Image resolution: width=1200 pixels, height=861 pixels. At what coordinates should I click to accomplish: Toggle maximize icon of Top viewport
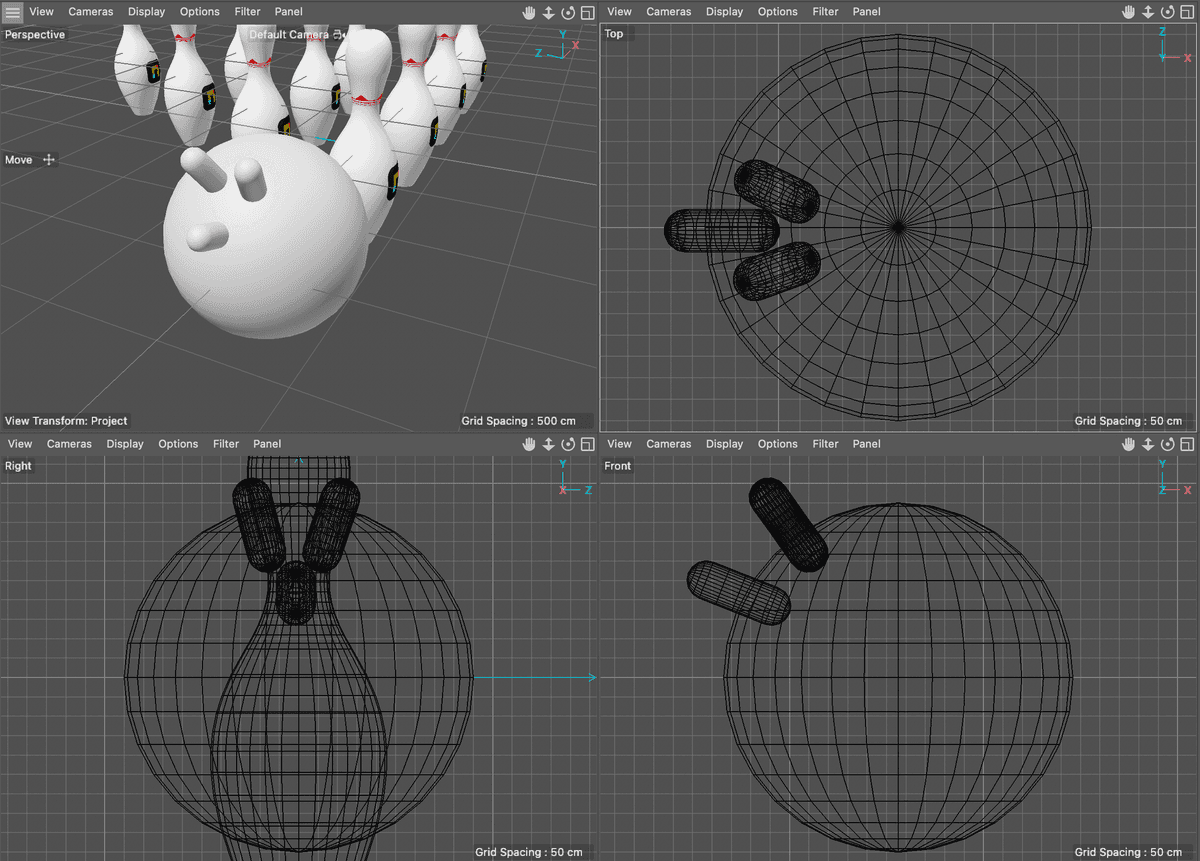pos(1187,12)
